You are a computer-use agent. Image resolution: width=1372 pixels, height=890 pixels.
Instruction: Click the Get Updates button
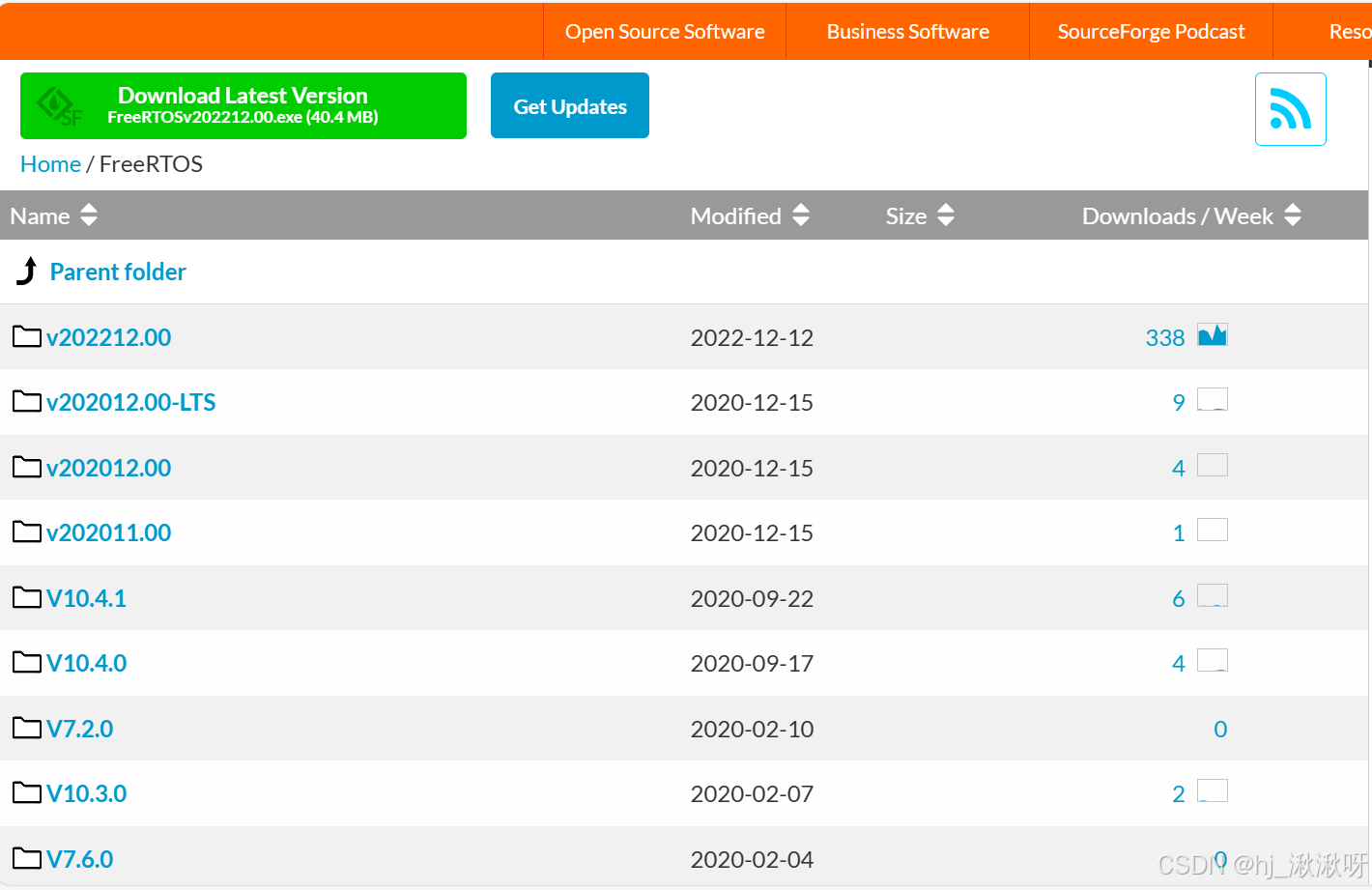point(570,105)
